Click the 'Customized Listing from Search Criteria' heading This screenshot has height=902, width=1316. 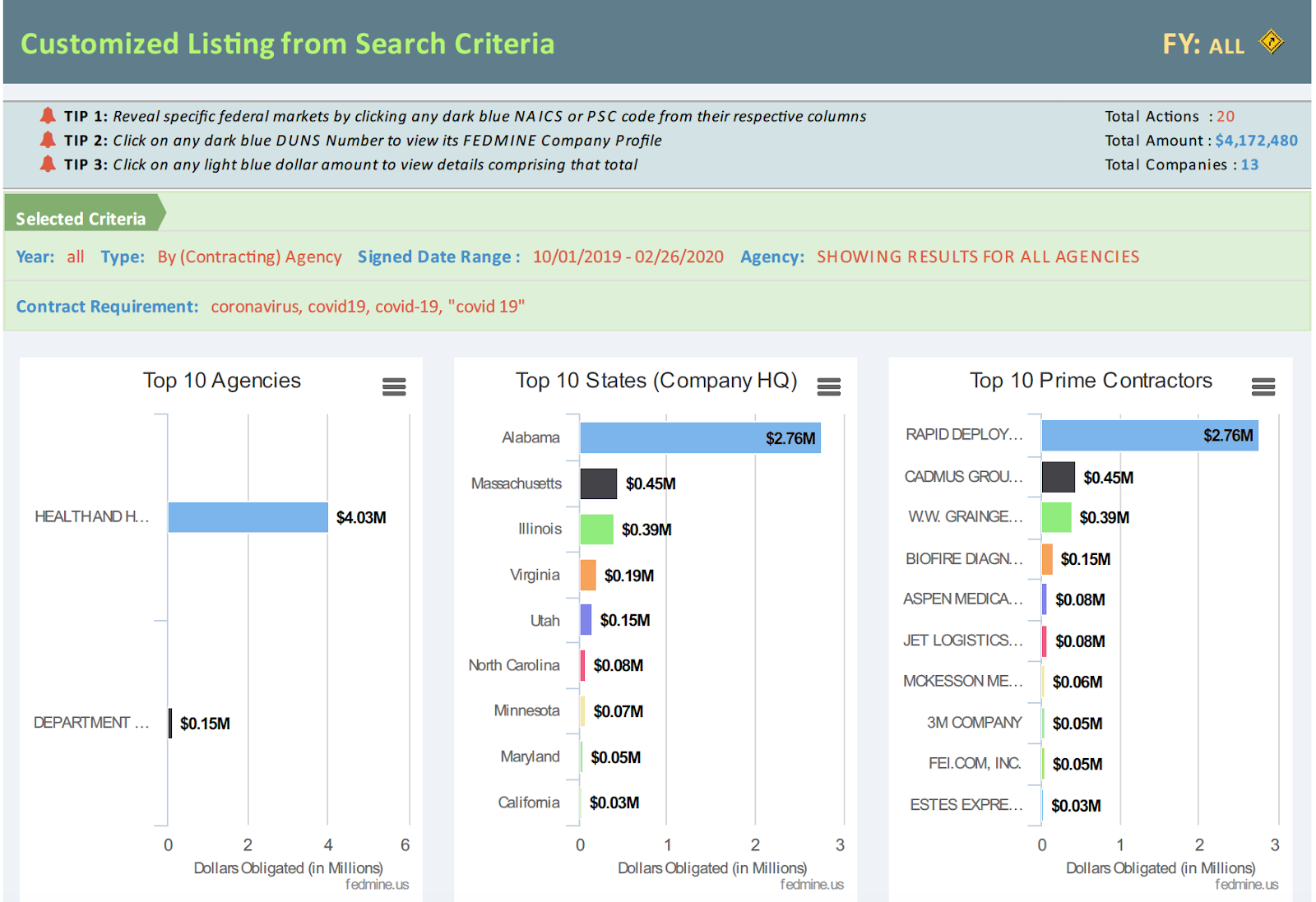pos(287,44)
